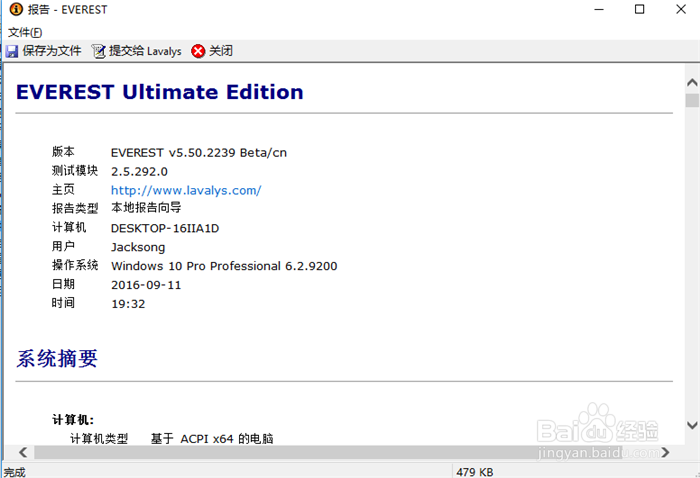Click the 计算机 label above 用户
Image resolution: width=700 pixels, height=478 pixels.
(69, 227)
